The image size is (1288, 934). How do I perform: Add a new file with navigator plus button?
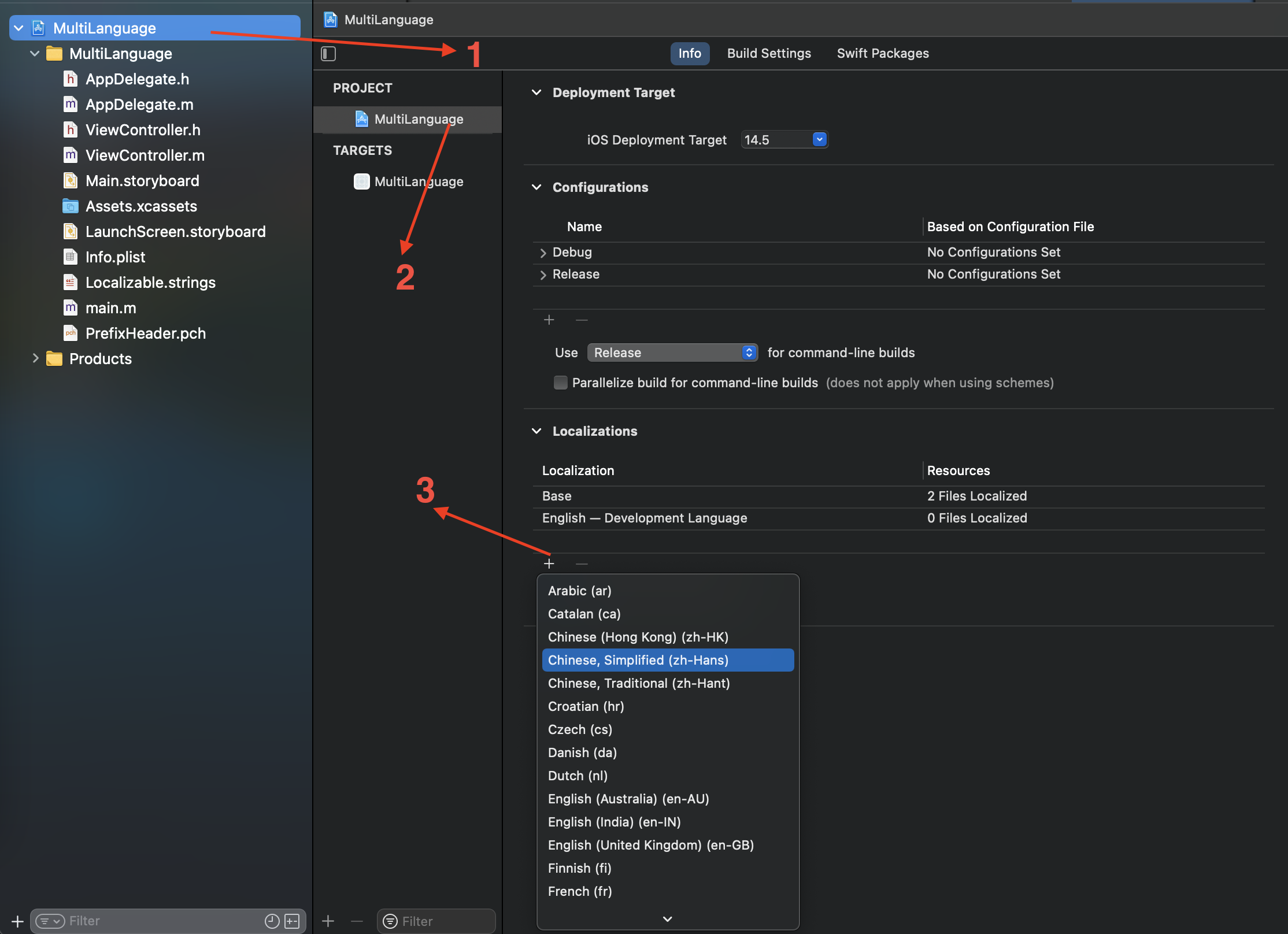(x=17, y=921)
